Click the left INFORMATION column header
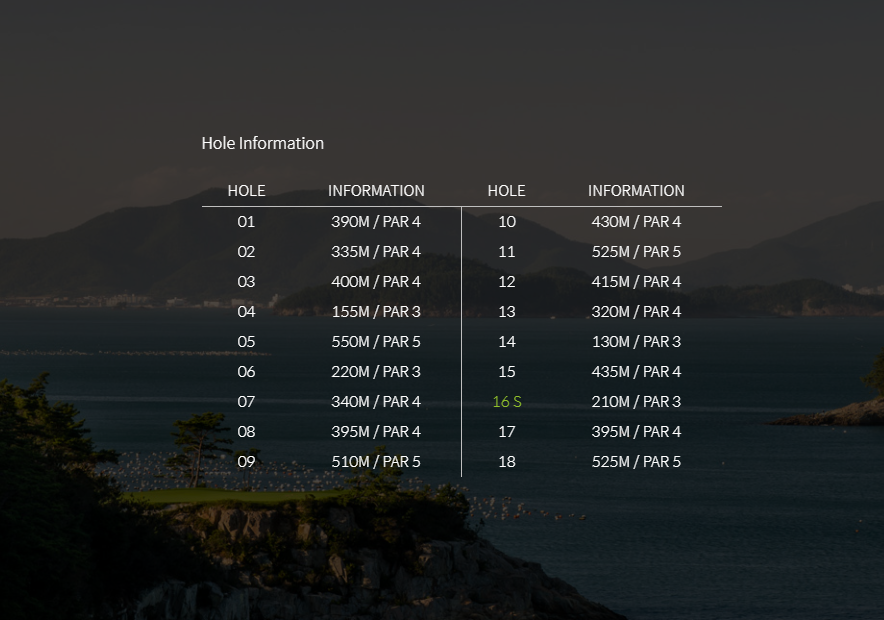The height and width of the screenshot is (620, 884). coord(376,191)
